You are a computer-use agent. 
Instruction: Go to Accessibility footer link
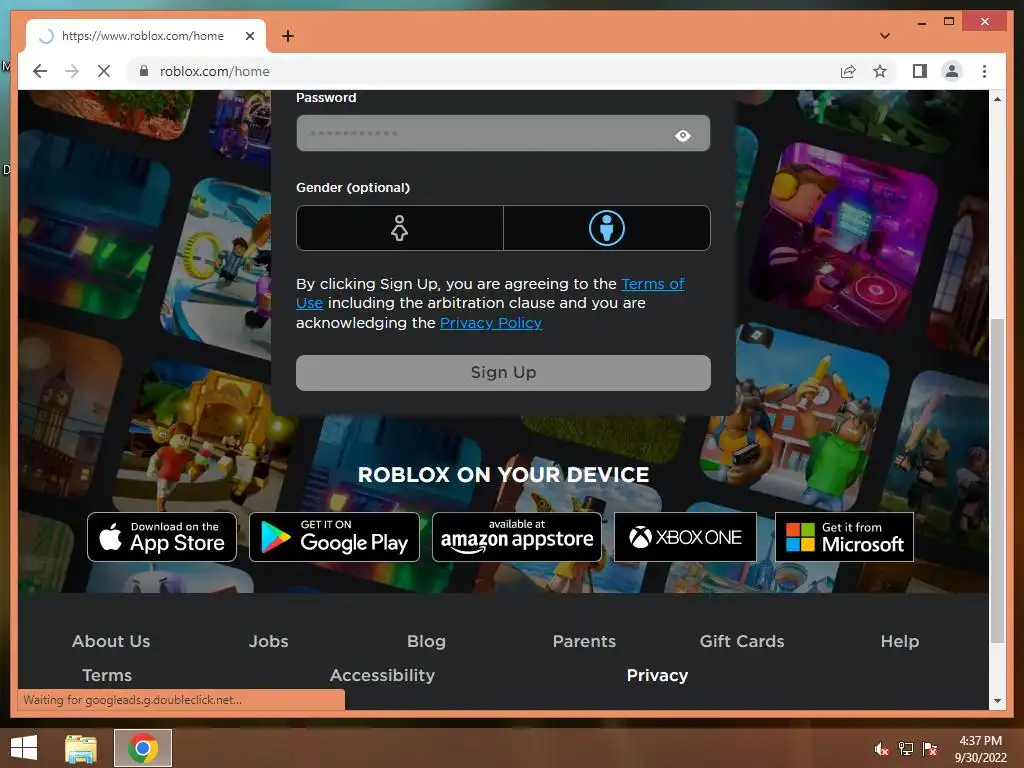click(382, 675)
